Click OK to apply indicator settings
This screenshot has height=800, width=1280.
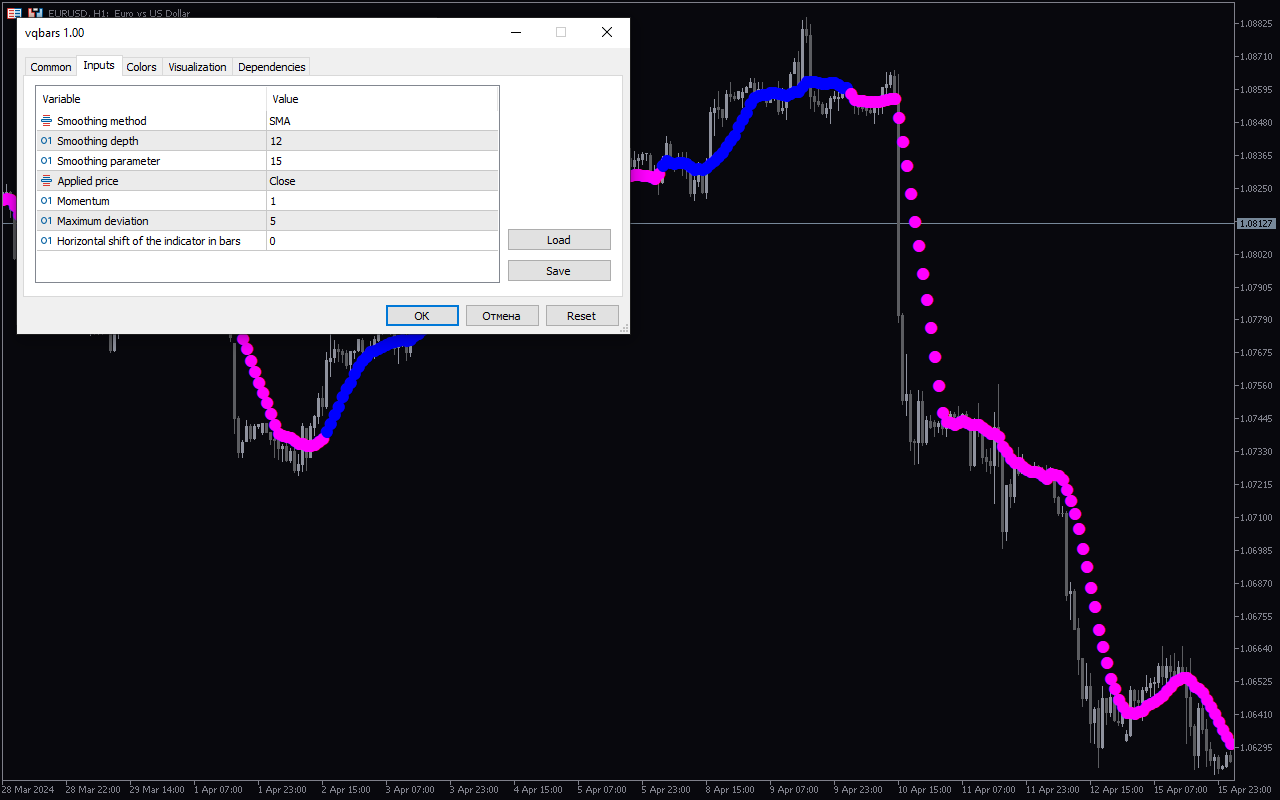click(422, 316)
